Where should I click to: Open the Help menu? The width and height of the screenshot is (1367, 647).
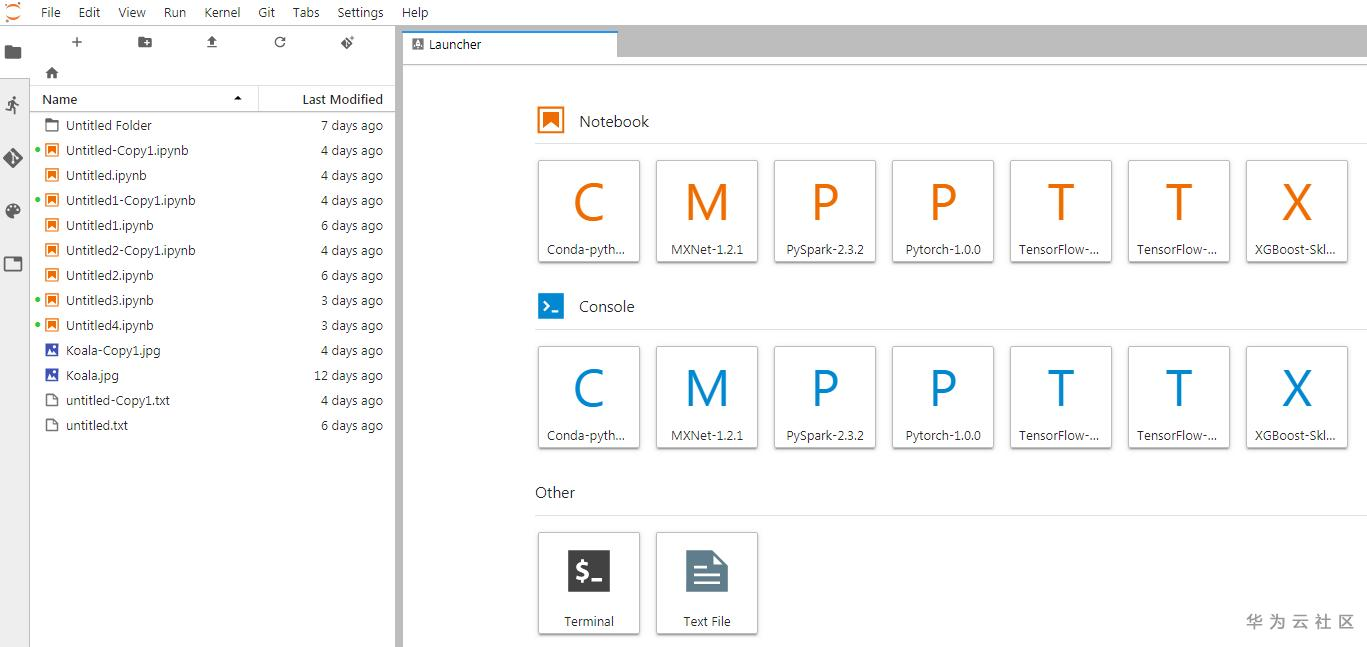415,12
